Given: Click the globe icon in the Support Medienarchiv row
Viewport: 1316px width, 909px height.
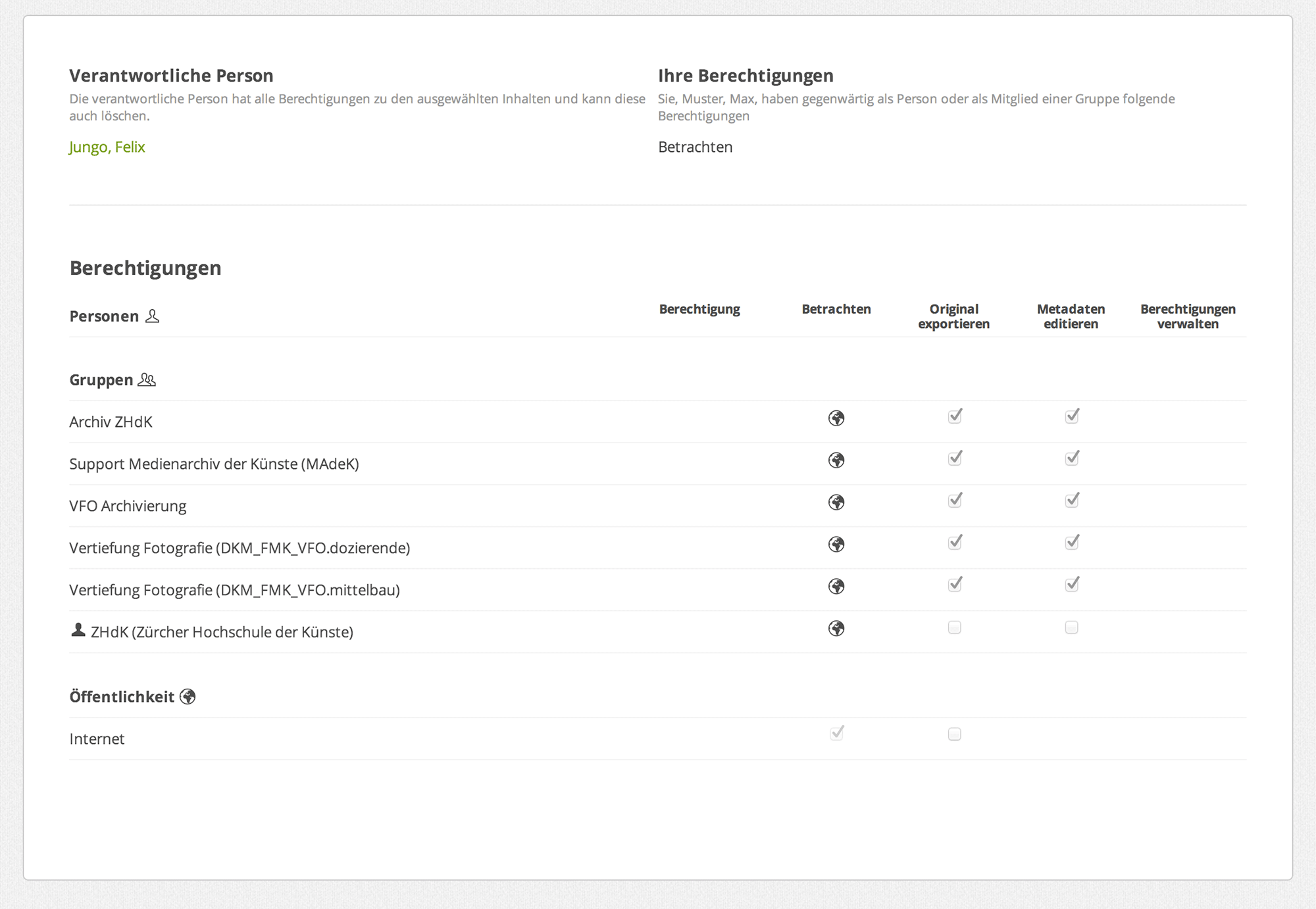Looking at the screenshot, I should (x=836, y=460).
